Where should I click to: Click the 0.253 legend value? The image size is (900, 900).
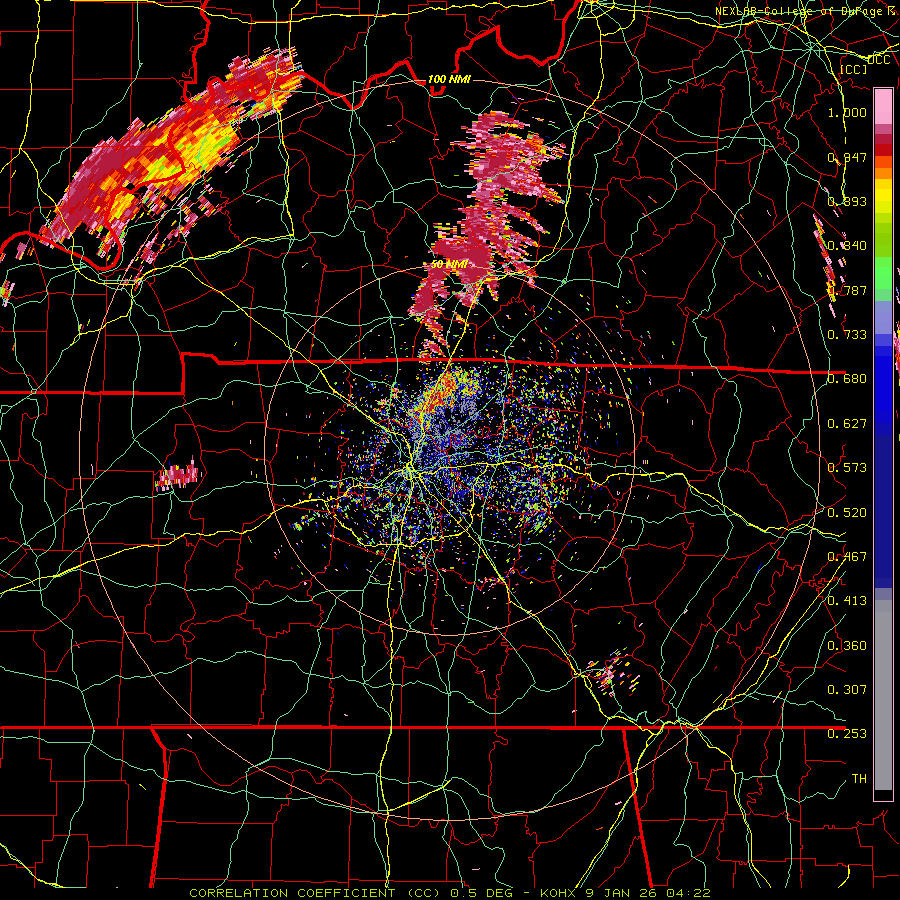pyautogui.click(x=847, y=734)
